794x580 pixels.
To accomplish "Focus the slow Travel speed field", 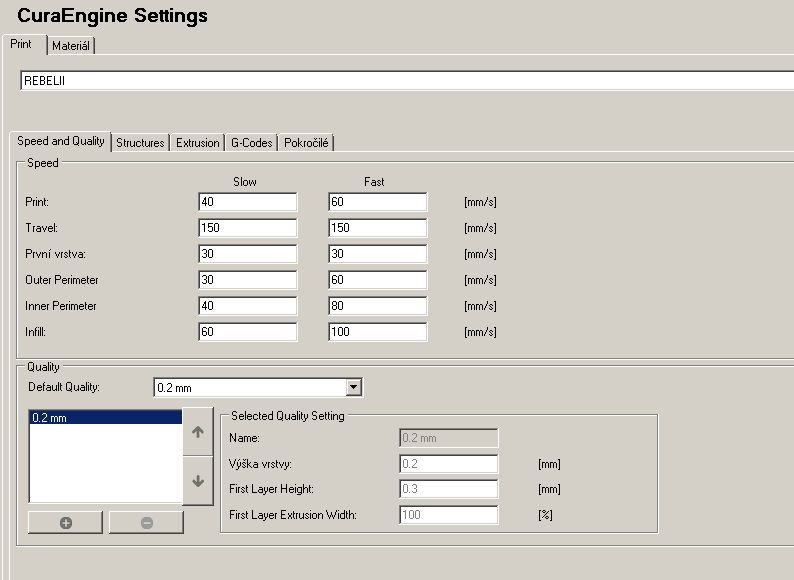I will point(247,228).
